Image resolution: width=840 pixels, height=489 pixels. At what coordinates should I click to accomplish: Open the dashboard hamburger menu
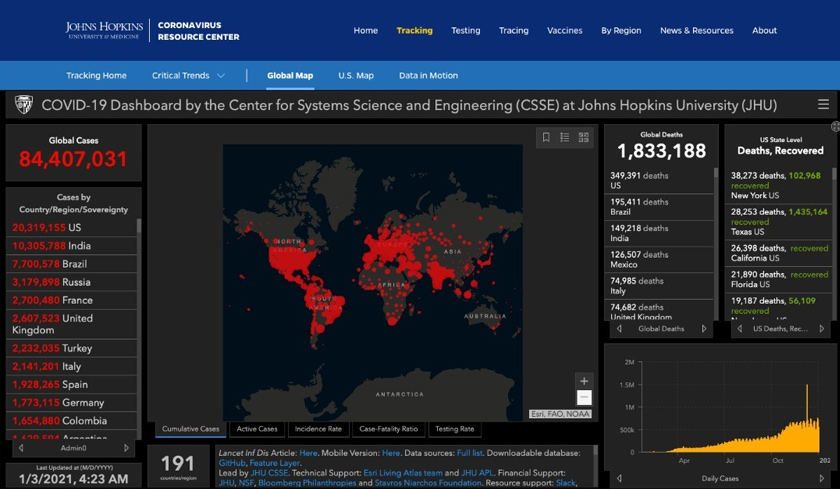click(x=823, y=105)
